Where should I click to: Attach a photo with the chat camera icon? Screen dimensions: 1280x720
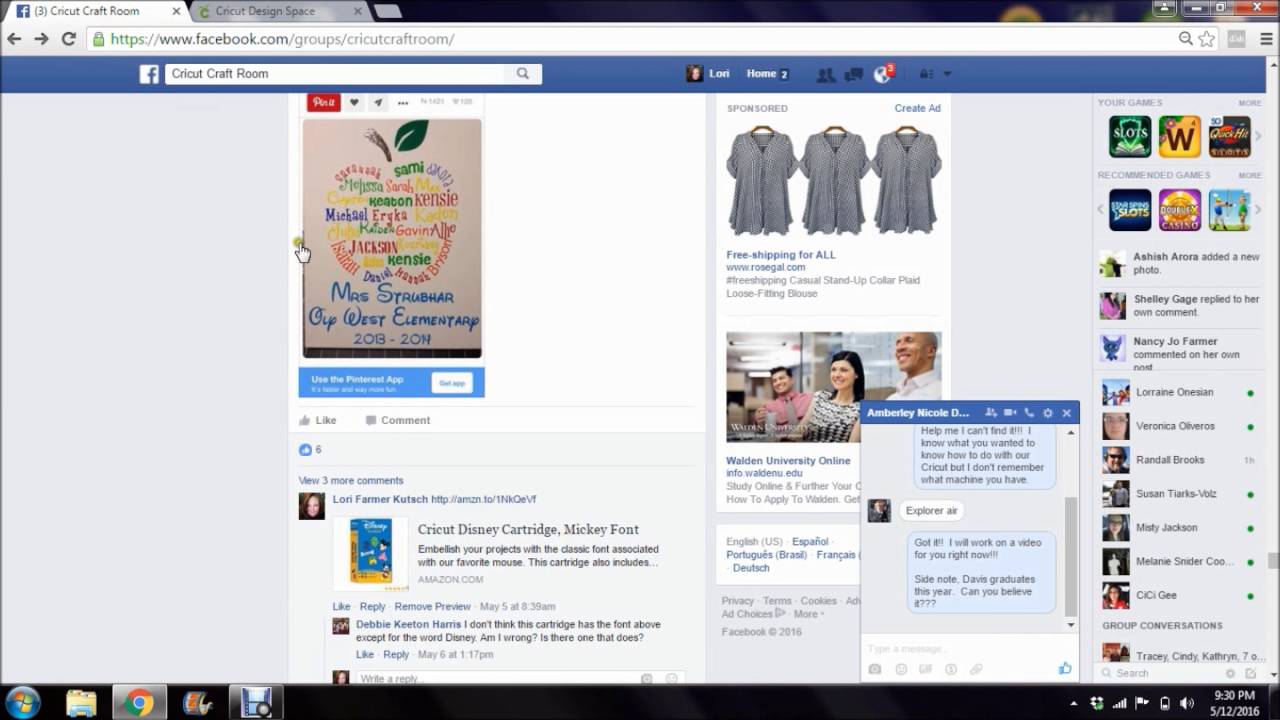pos(875,669)
